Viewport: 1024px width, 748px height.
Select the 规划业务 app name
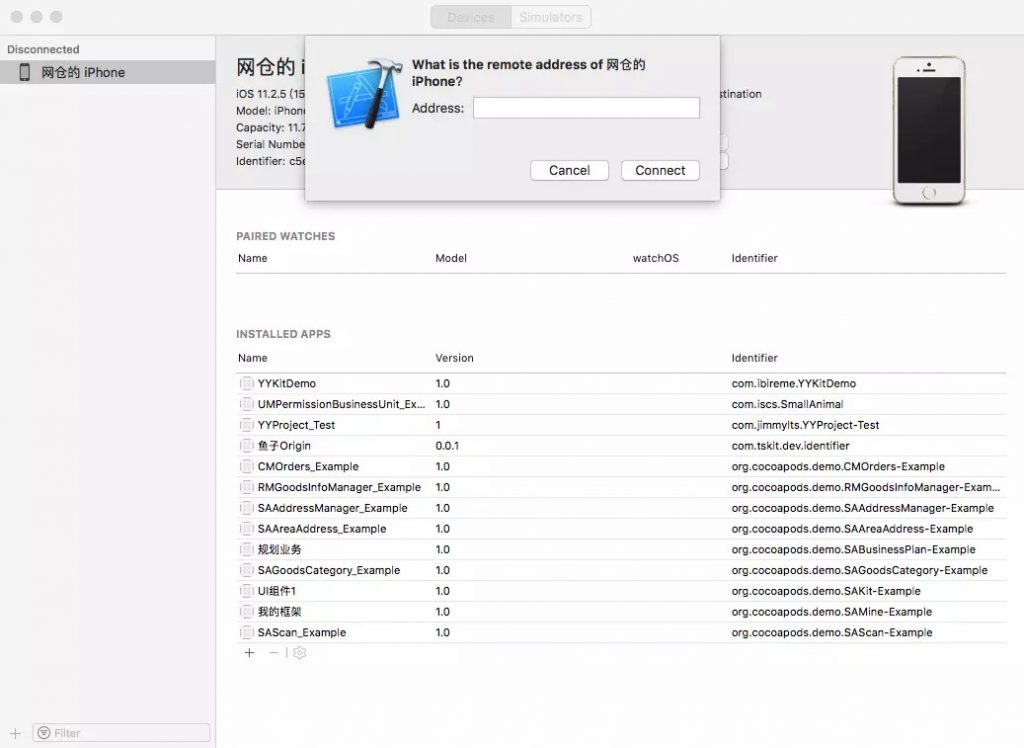click(x=280, y=549)
